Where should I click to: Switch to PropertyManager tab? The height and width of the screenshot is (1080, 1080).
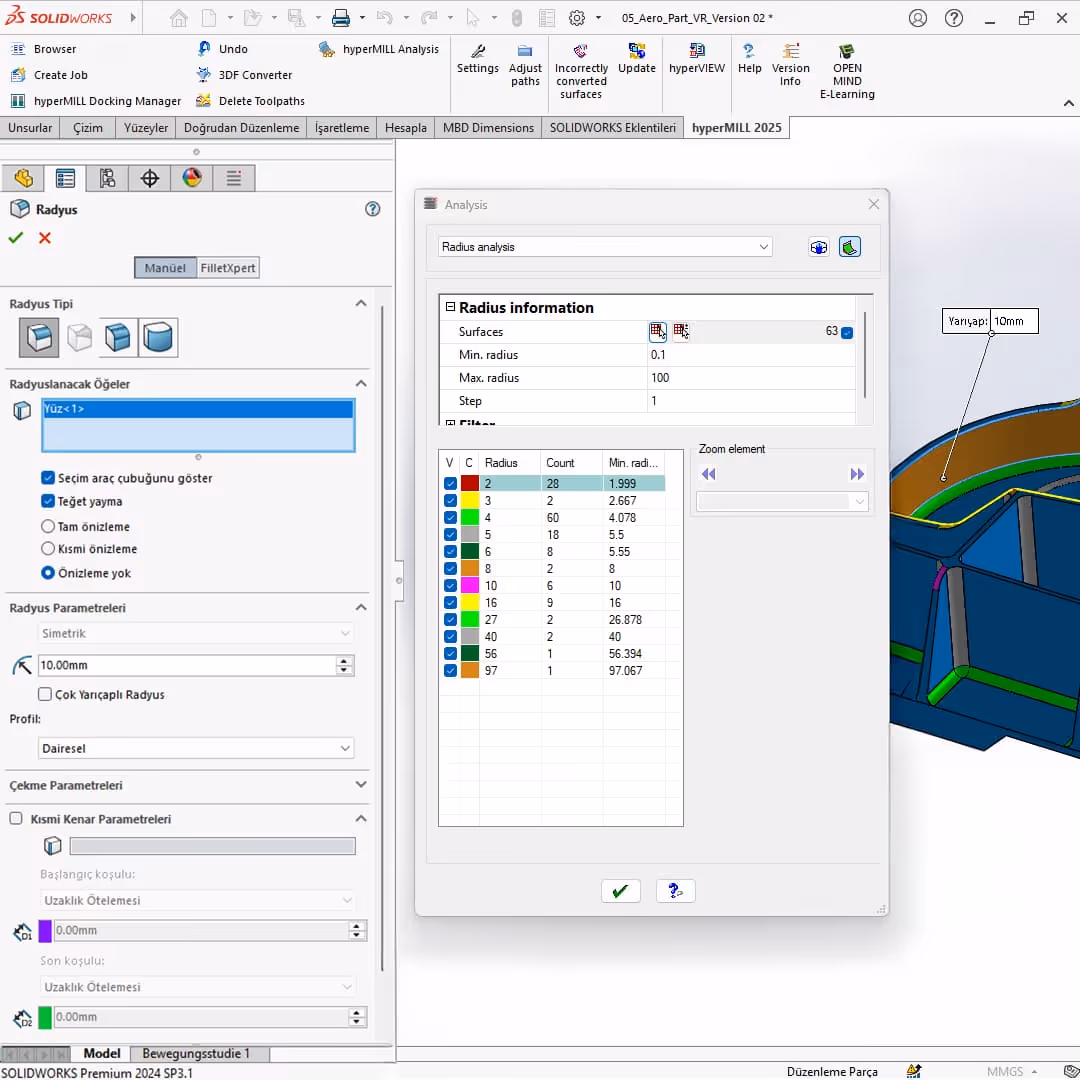click(65, 178)
